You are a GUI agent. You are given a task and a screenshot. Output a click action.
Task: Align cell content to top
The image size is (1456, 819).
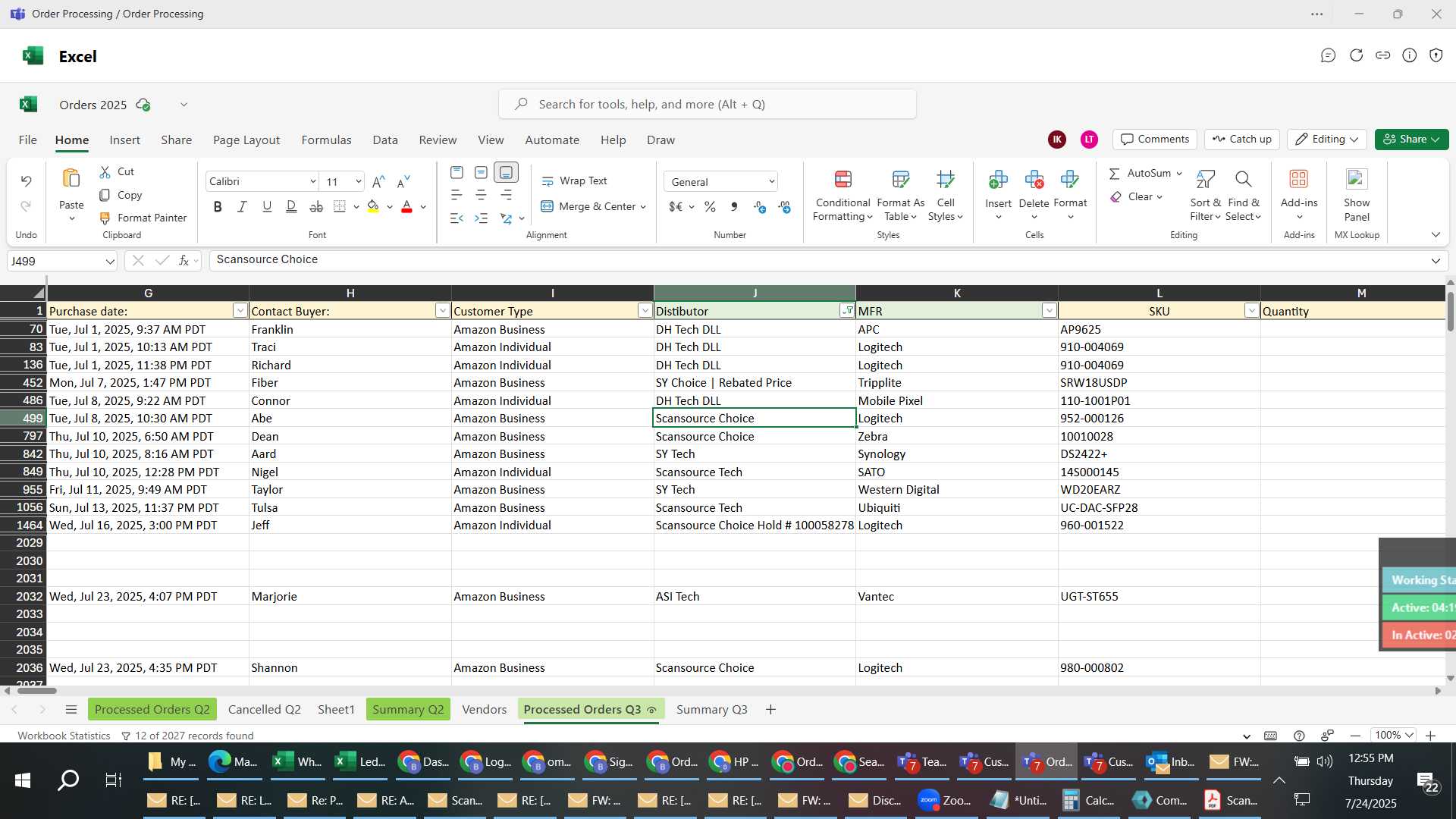tap(457, 172)
